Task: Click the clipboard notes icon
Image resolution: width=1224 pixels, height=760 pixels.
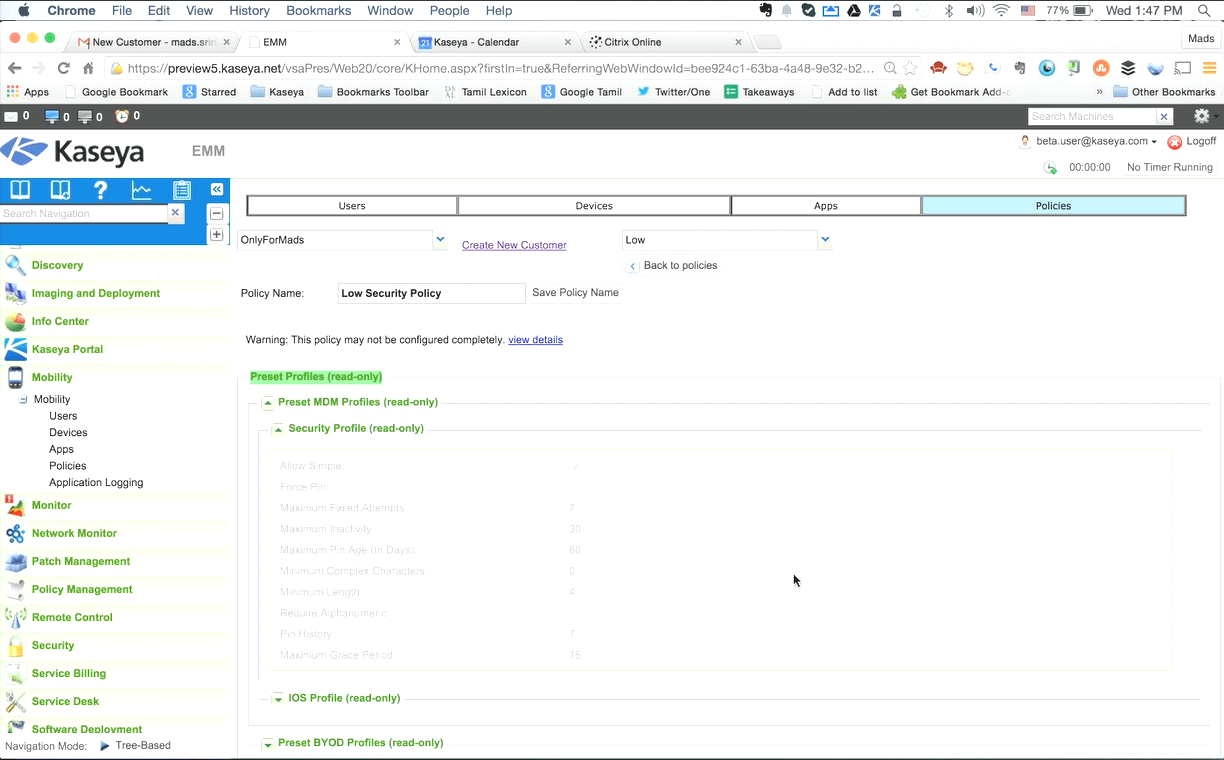Action: (x=181, y=190)
